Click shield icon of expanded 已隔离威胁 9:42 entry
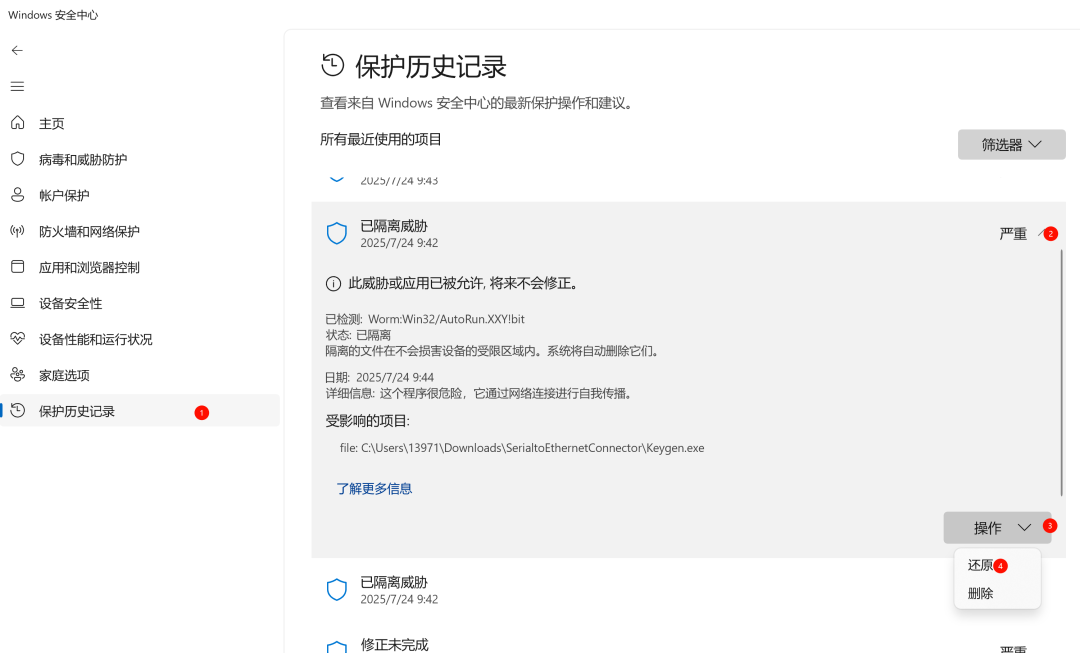1080x653 pixels. [337, 234]
